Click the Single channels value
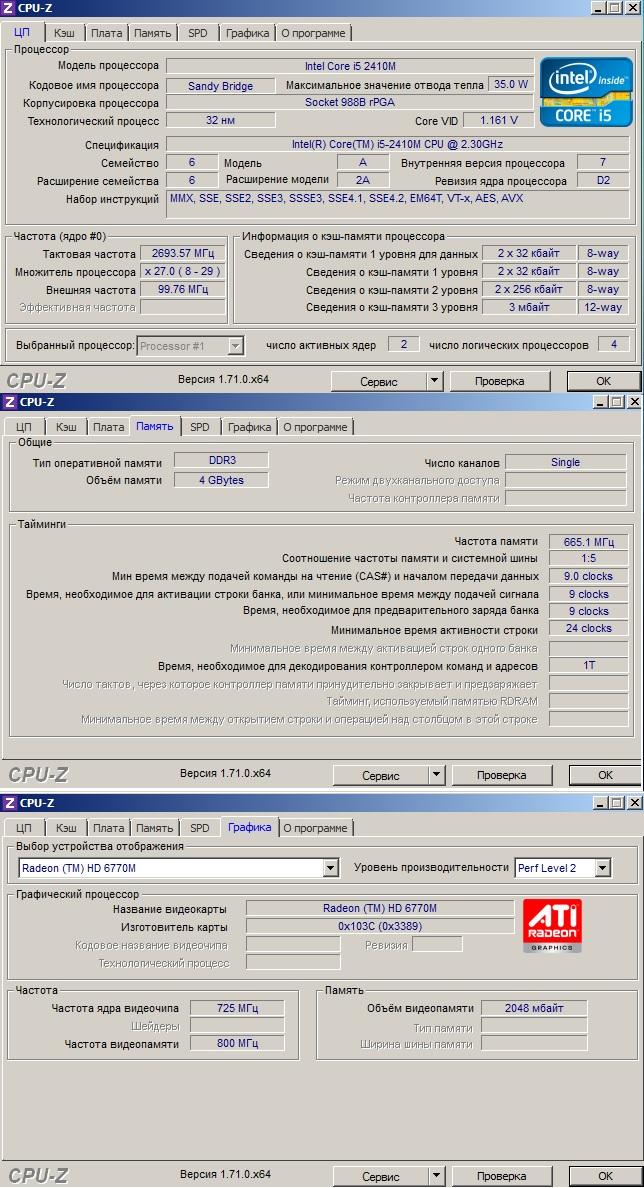 click(x=565, y=462)
